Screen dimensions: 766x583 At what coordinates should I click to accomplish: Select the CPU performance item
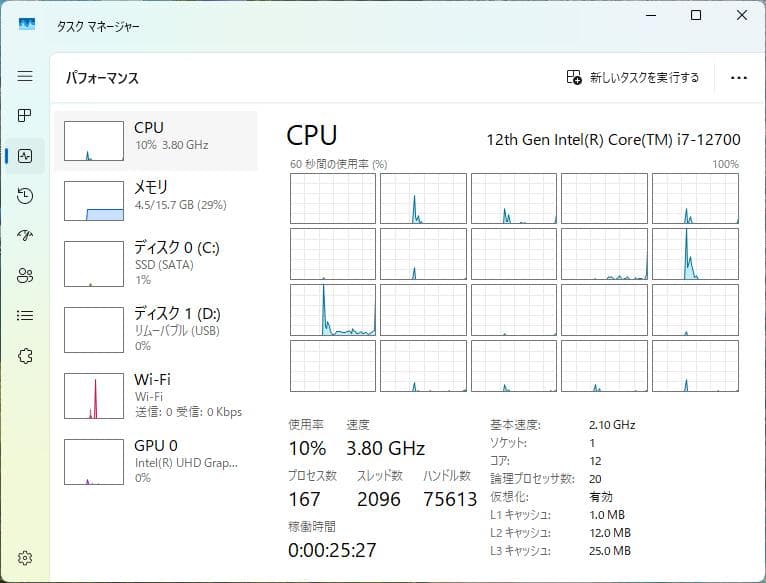coord(160,138)
